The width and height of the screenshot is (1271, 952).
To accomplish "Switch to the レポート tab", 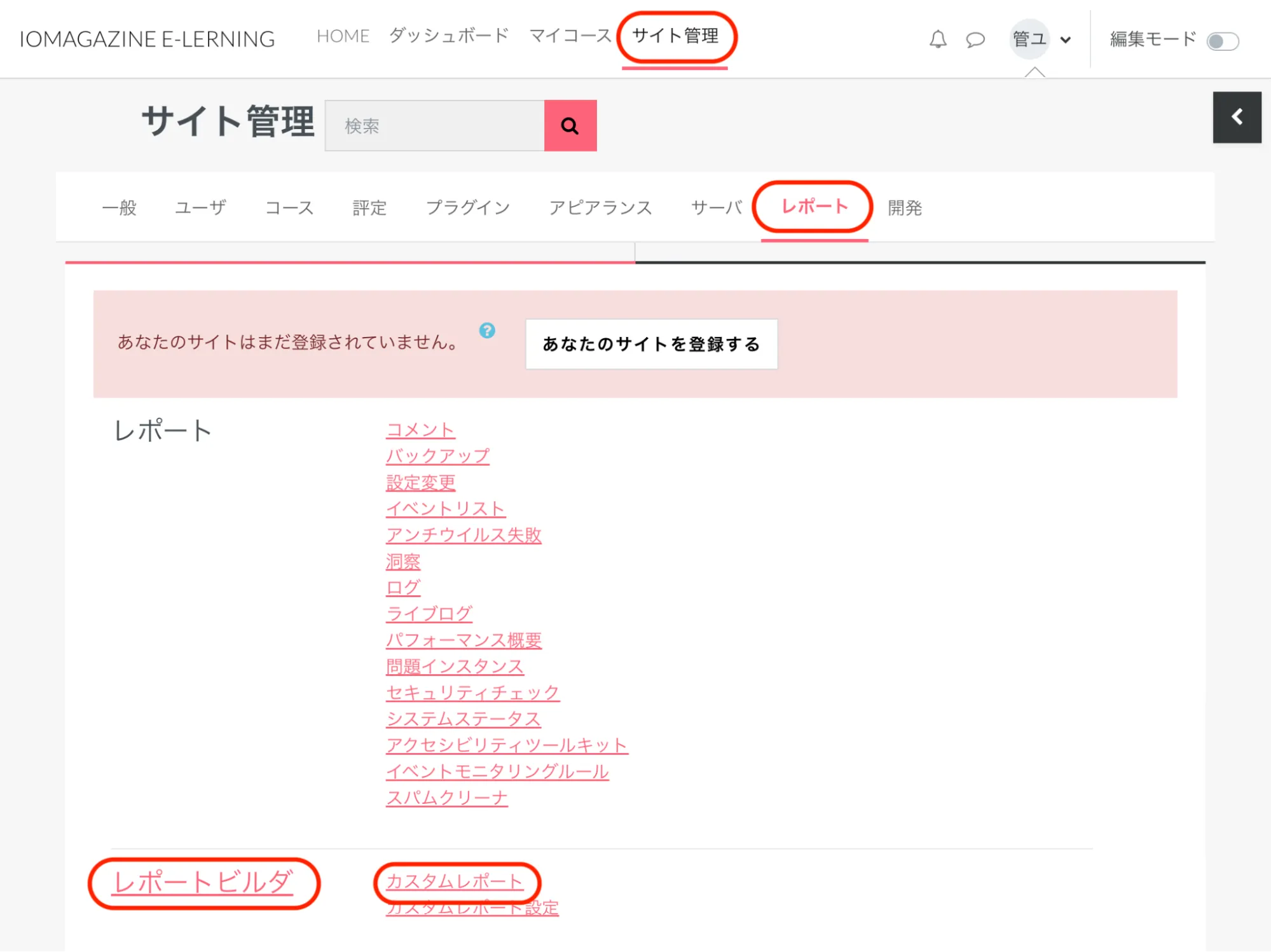I will (814, 207).
